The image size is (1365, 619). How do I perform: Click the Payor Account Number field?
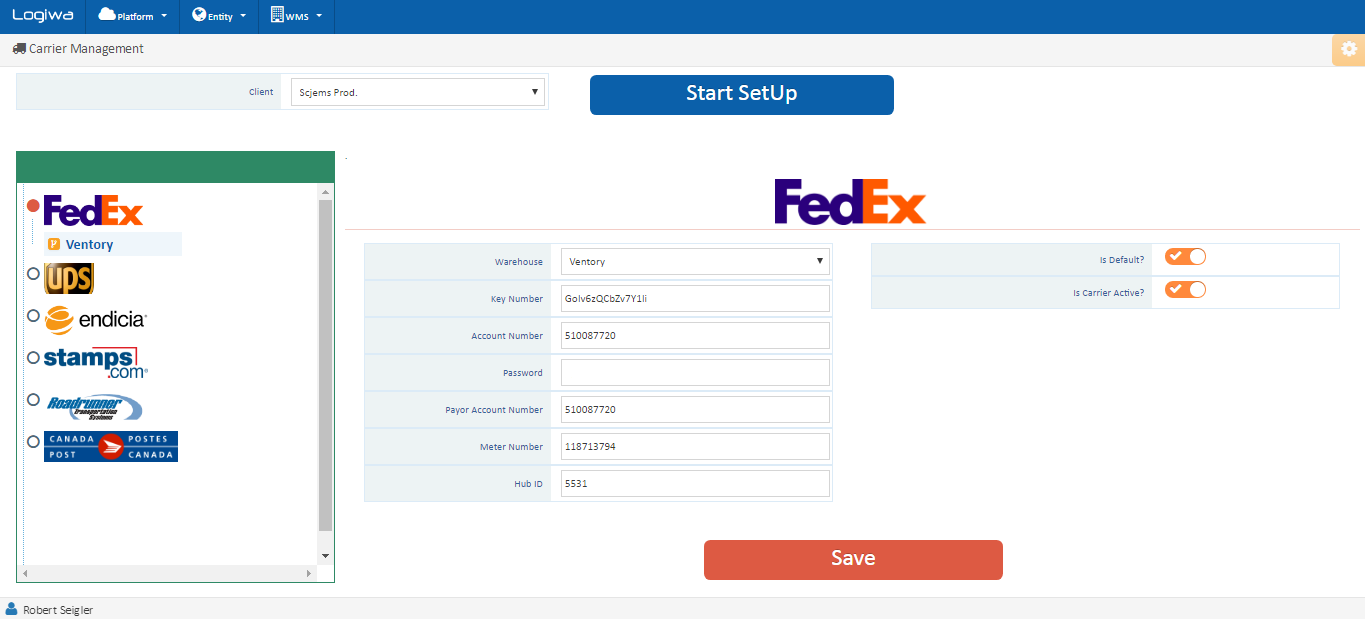pyautogui.click(x=695, y=410)
